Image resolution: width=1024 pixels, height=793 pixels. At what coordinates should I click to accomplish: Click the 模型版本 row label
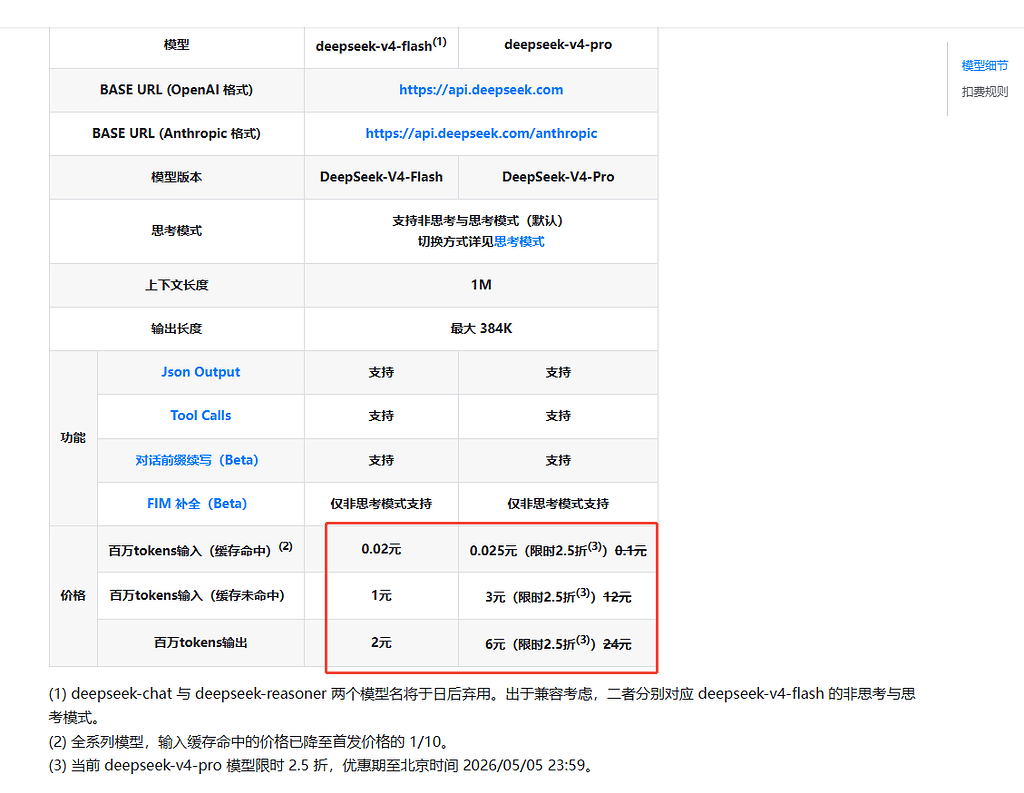pyautogui.click(x=176, y=177)
